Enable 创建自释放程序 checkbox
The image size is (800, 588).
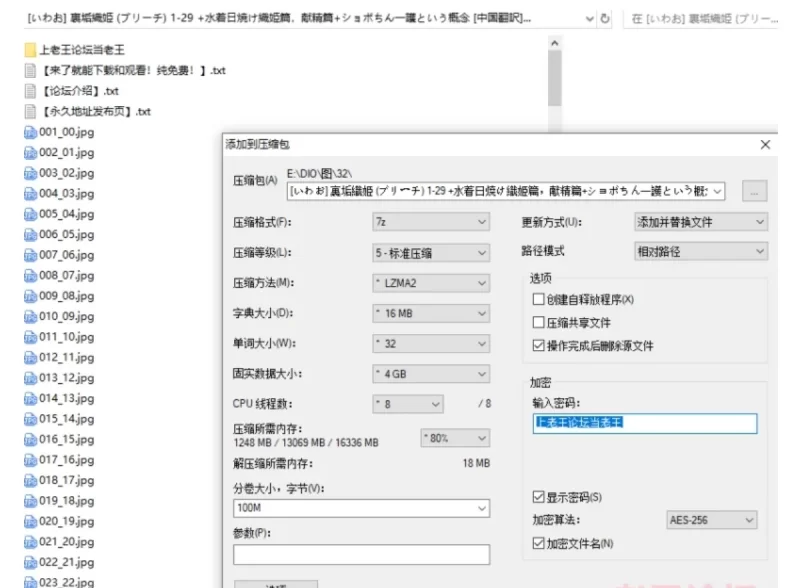click(x=538, y=299)
